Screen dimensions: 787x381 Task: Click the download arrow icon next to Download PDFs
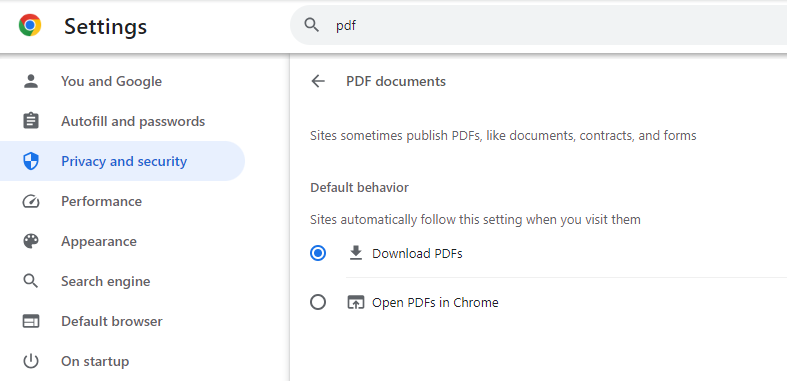(x=356, y=253)
